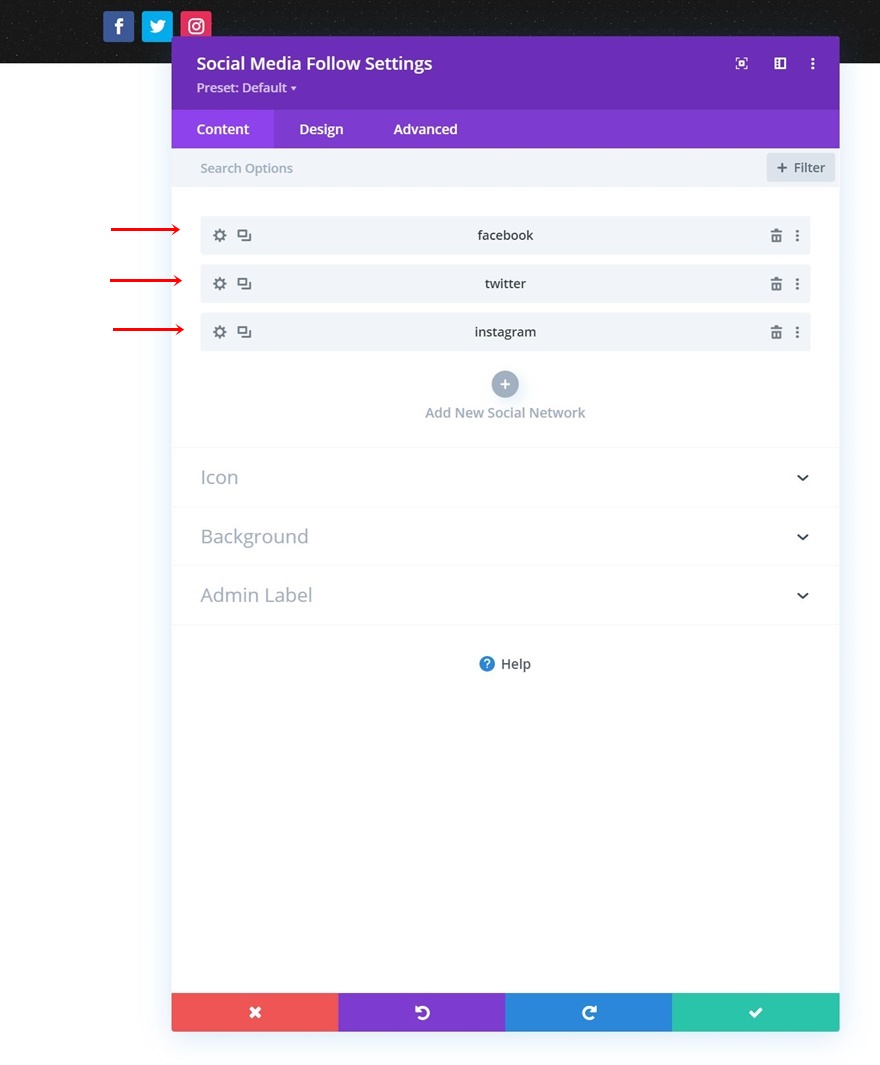
Task: Toggle the sidebar snap layout icon
Action: (x=780, y=63)
